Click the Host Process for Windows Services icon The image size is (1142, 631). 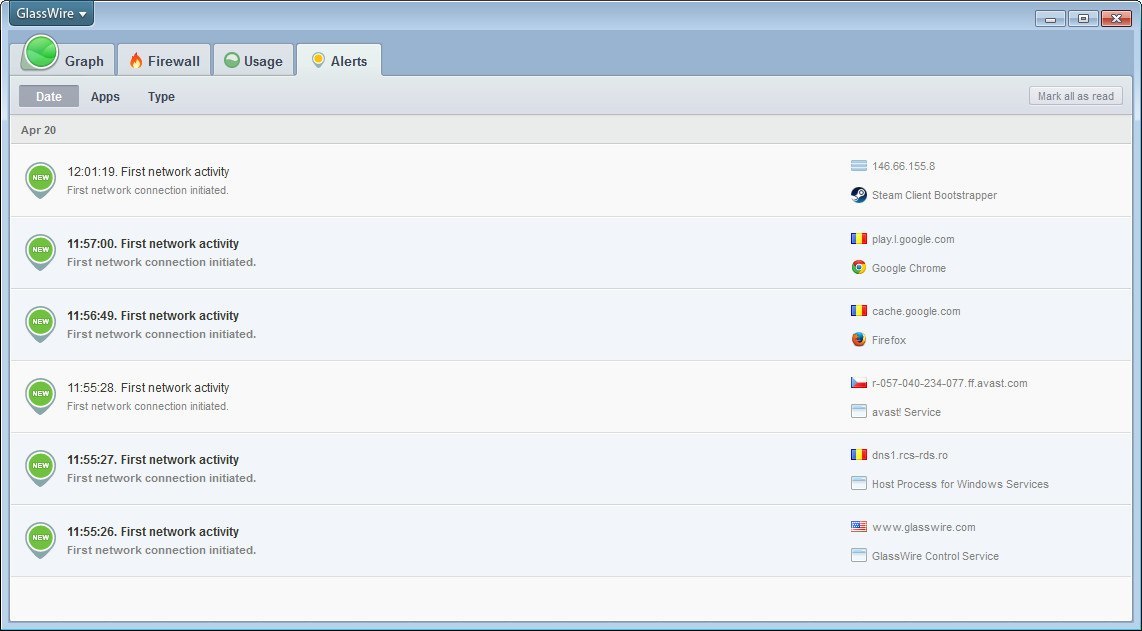click(x=858, y=484)
